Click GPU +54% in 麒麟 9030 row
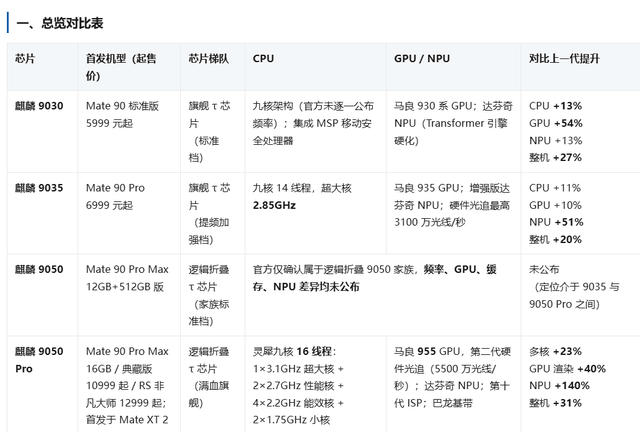This screenshot has width=640, height=432. coord(556,123)
